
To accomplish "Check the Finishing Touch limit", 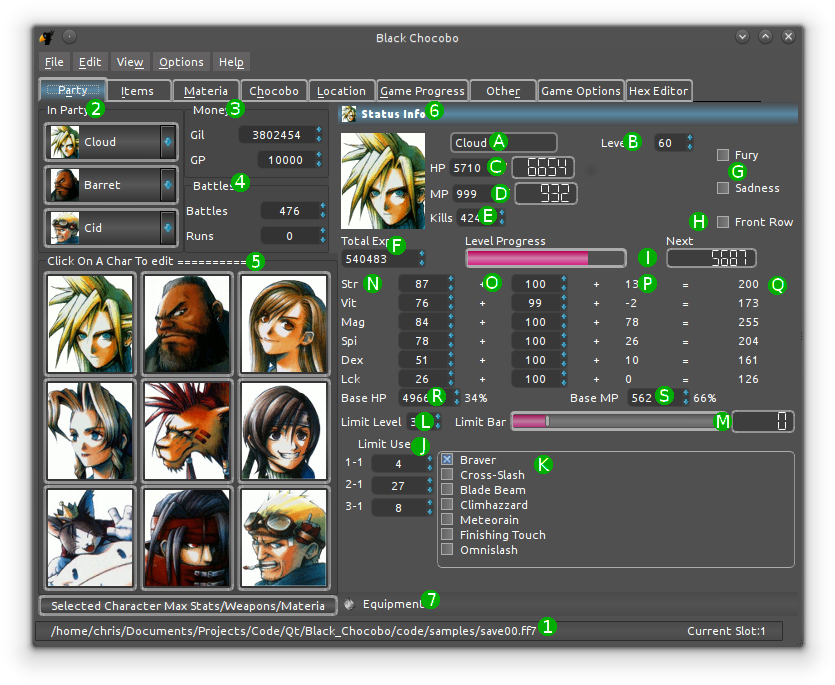I will tap(447, 534).
